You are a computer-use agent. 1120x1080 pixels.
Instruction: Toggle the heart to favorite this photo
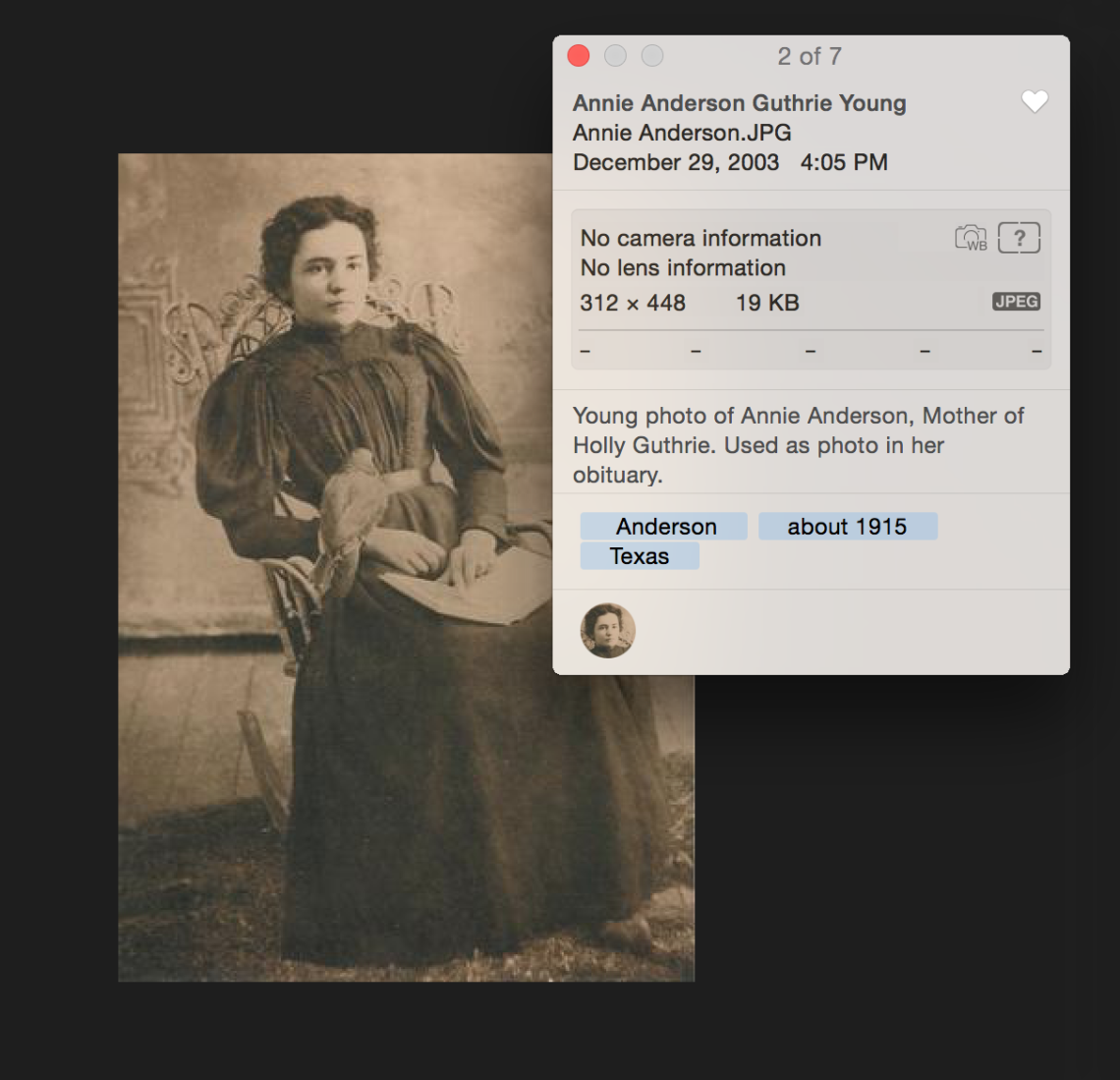1034,101
